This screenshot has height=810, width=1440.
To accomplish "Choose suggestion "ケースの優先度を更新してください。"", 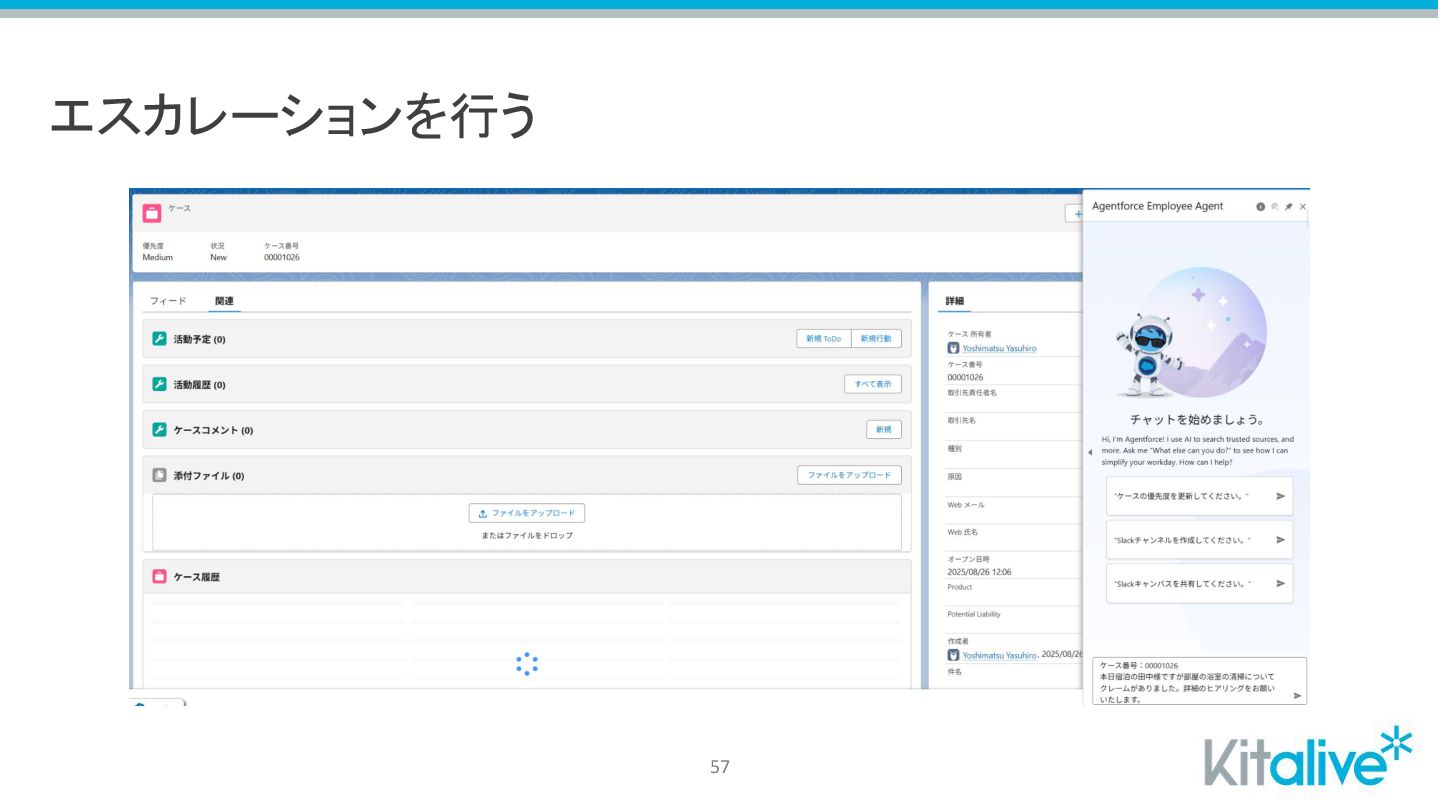I will [1199, 496].
